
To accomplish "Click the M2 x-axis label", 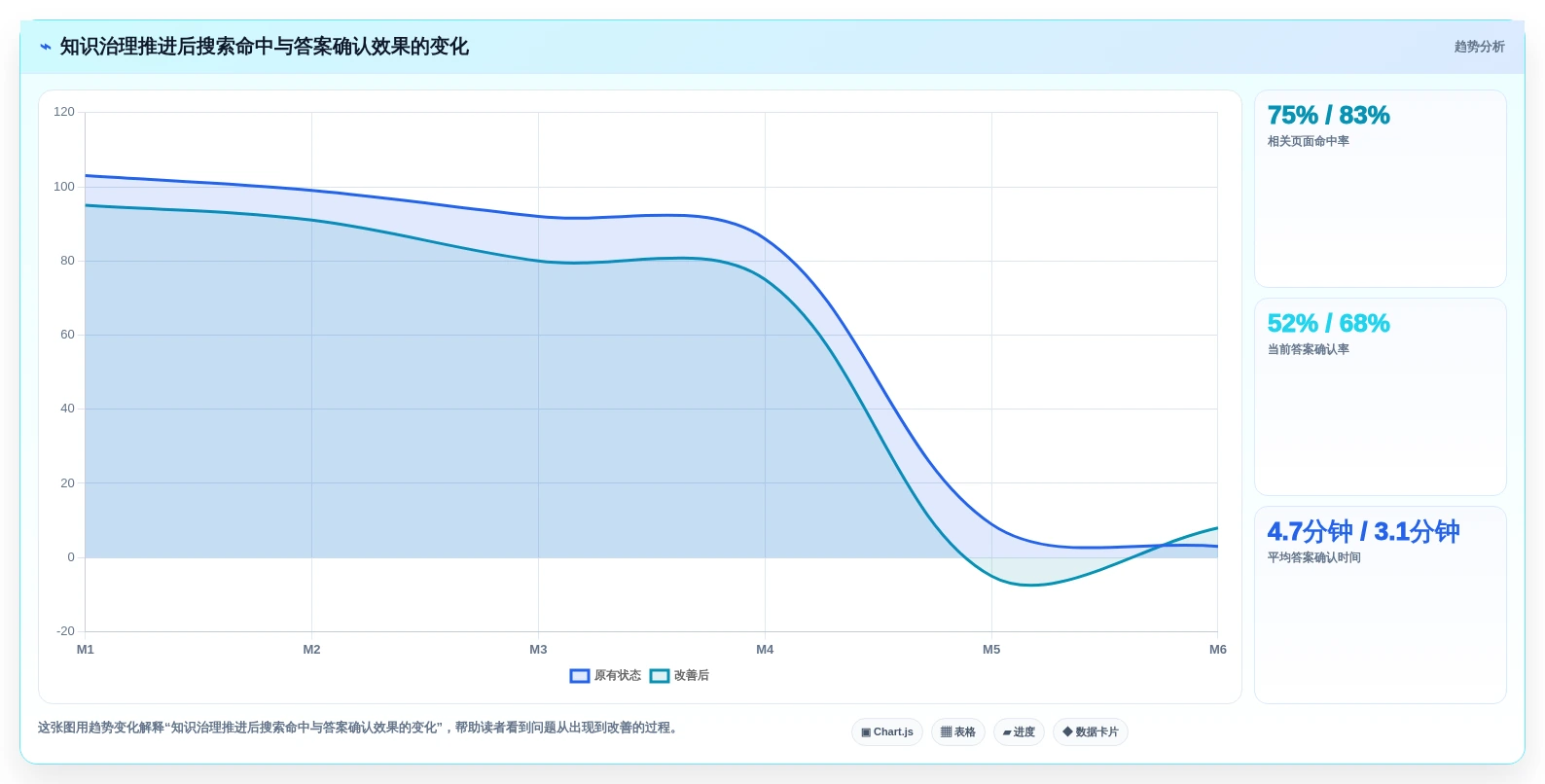I will pos(311,650).
